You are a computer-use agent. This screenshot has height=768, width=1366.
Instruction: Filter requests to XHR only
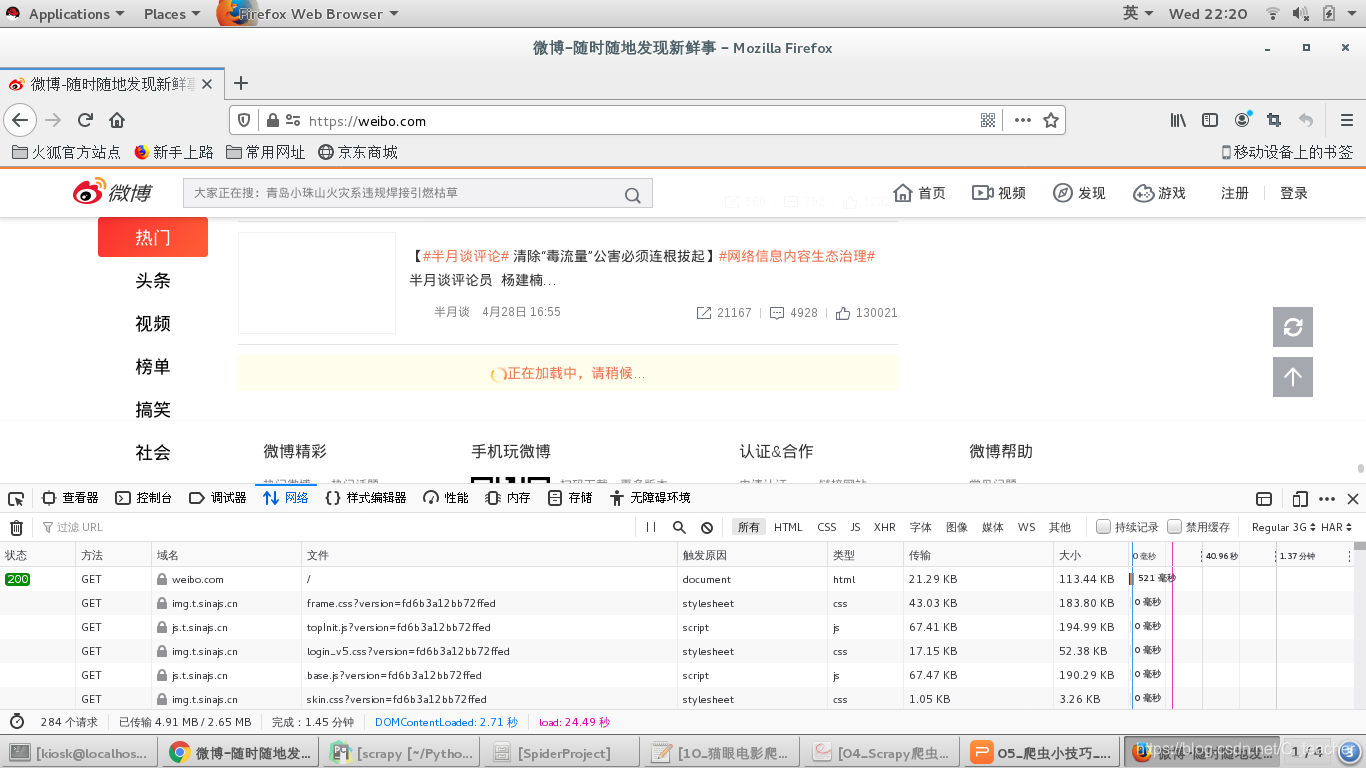tap(884, 527)
